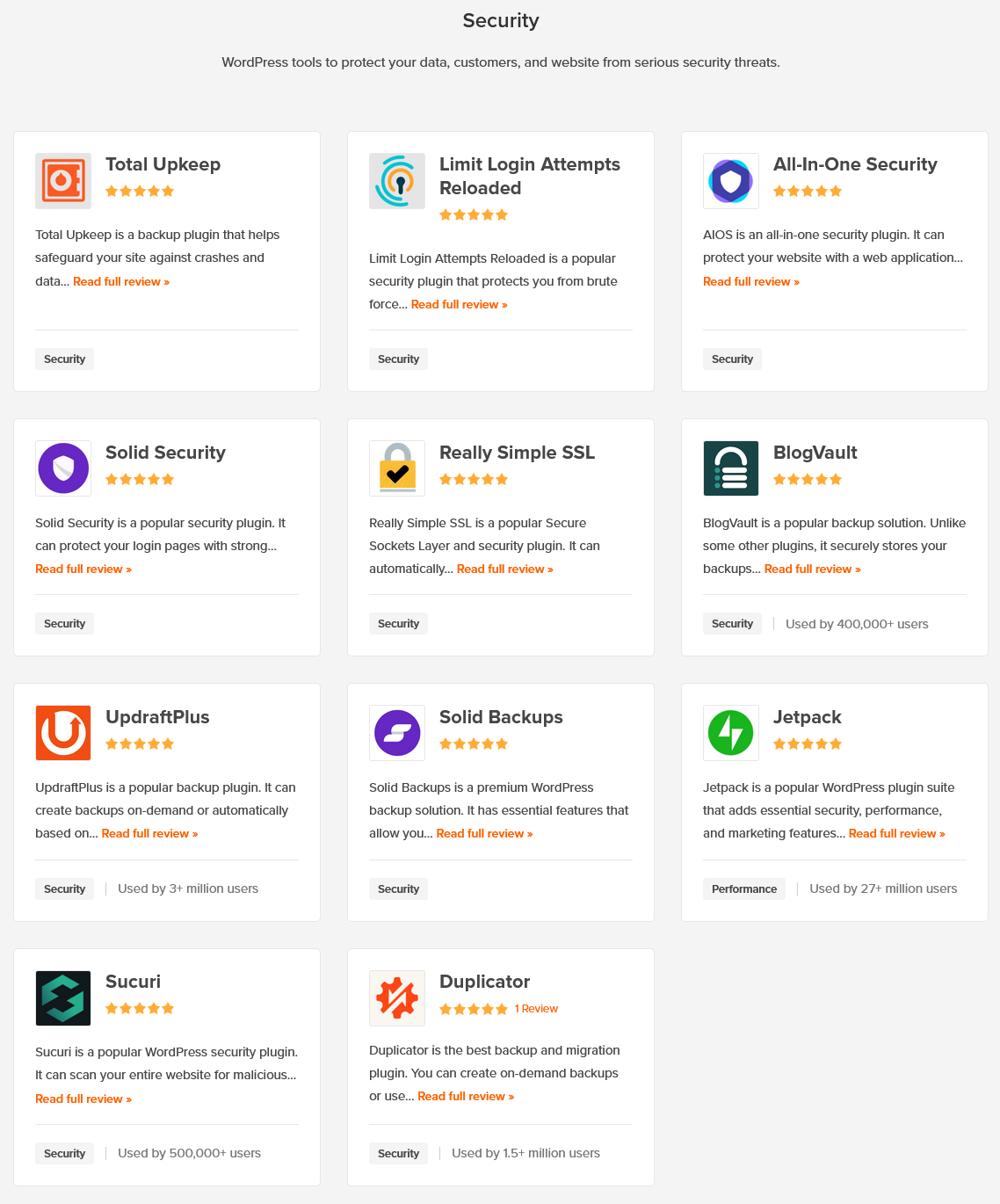Open the BlogVault title link

click(815, 453)
